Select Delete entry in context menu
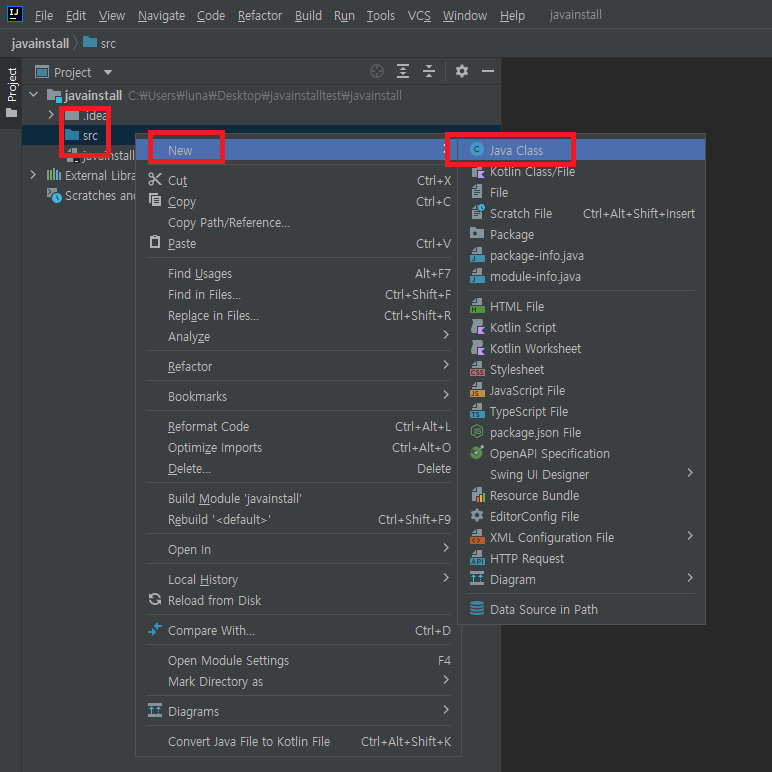Image resolution: width=772 pixels, height=772 pixels. (x=298, y=469)
